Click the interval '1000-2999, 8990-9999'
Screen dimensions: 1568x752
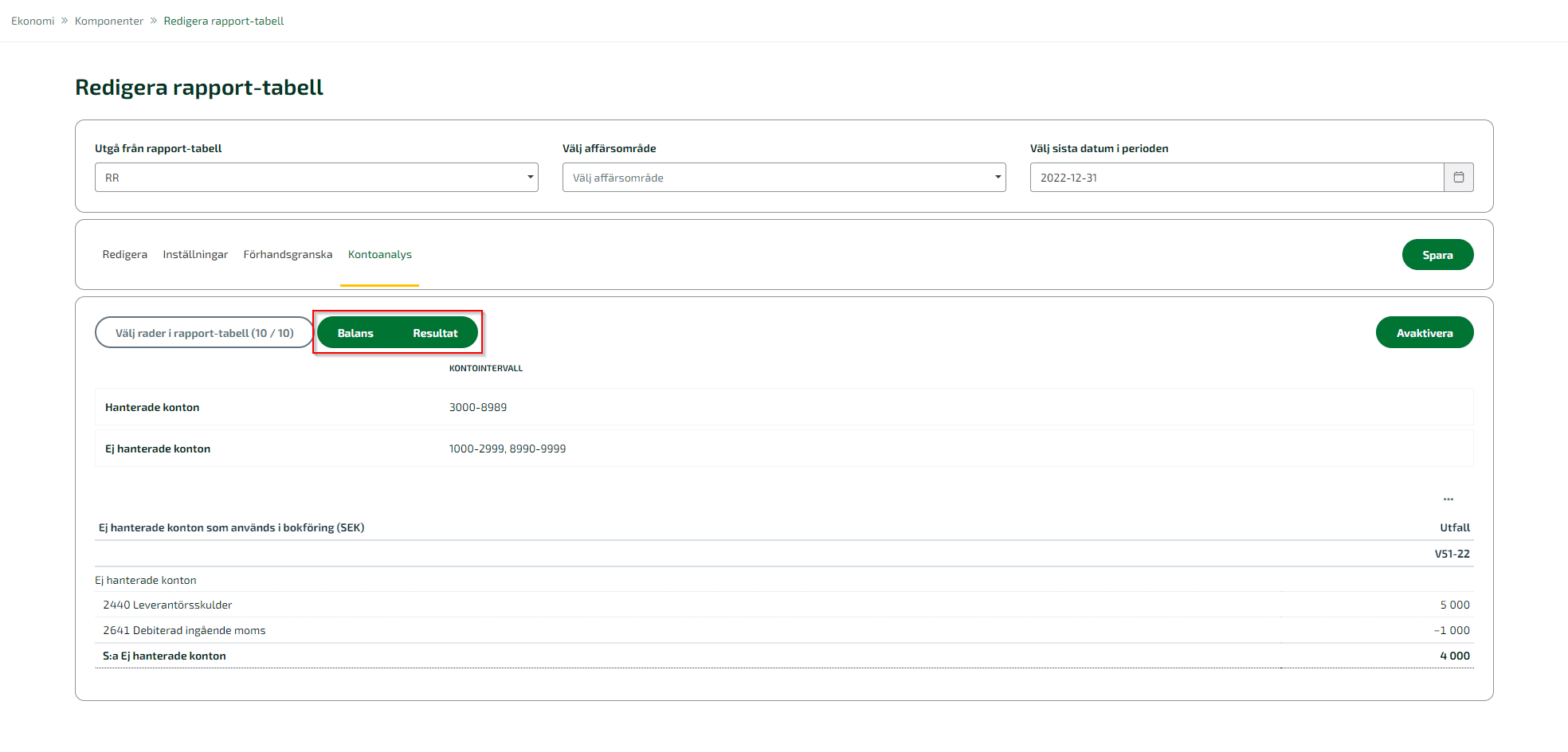point(508,448)
